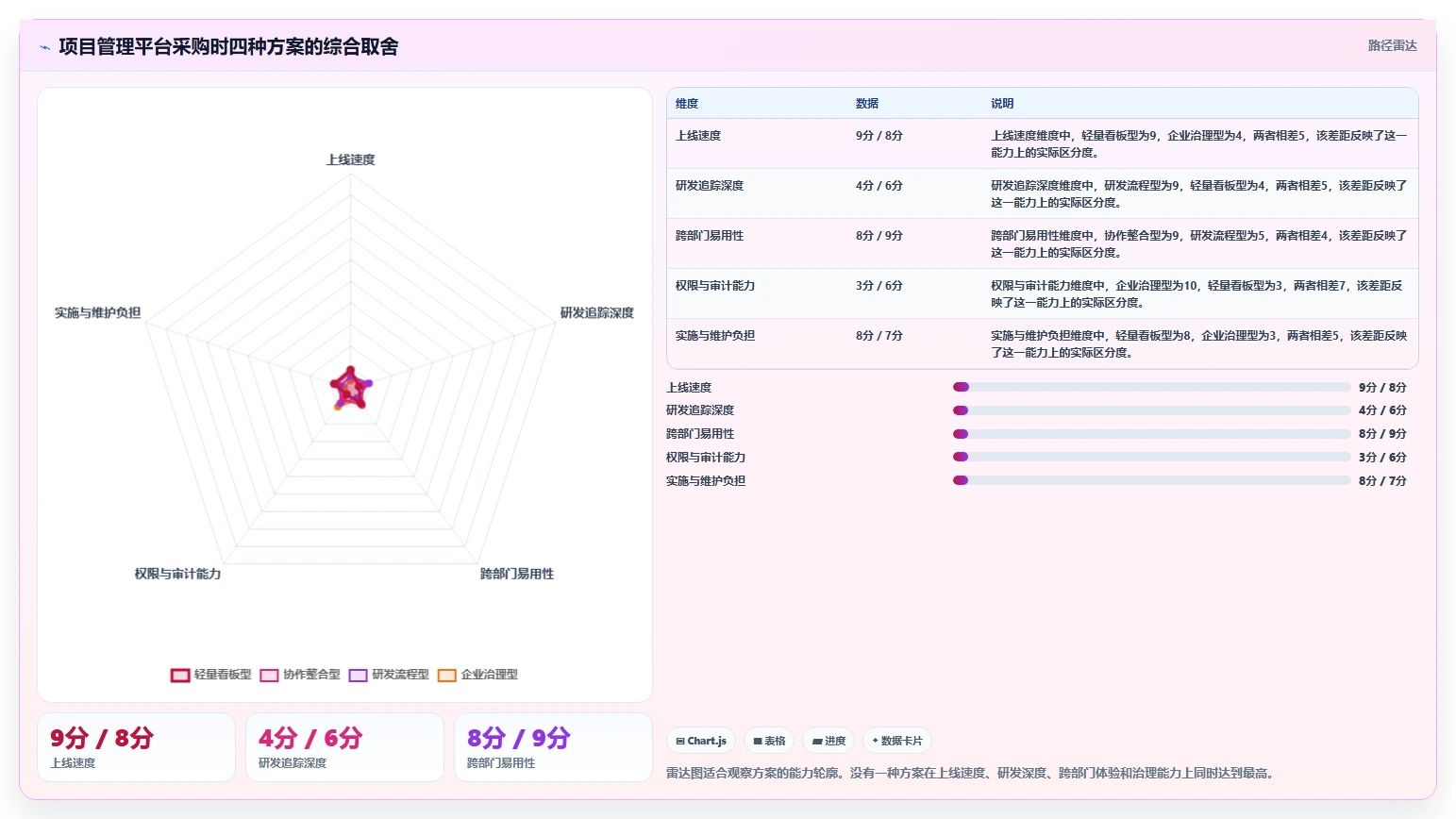Open the 9分 / 8分 上线速度 data card
This screenshot has width=1456, height=819.
[136, 747]
